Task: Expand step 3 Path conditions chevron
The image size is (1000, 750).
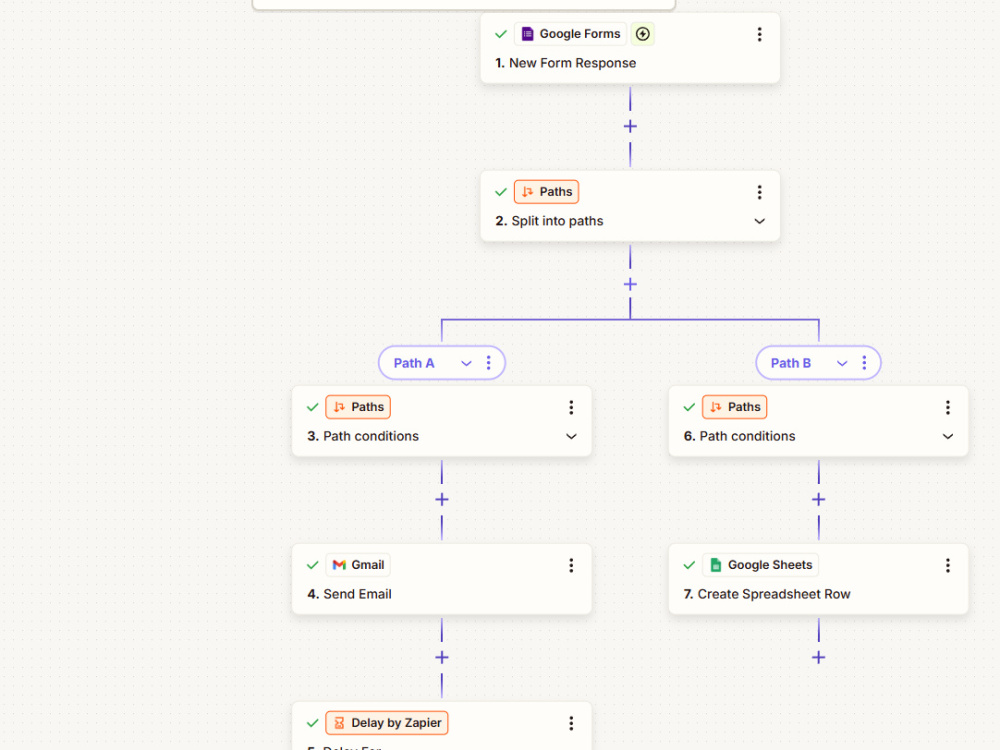Action: tap(571, 437)
